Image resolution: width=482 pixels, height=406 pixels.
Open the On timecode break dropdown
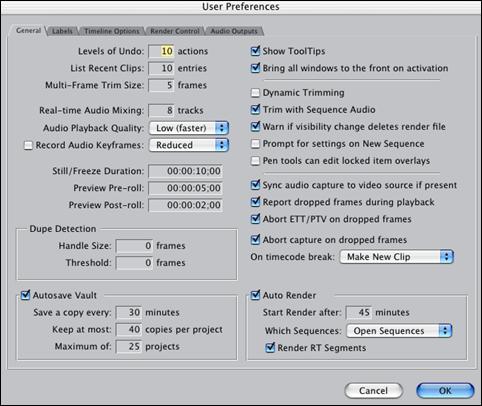pos(397,257)
